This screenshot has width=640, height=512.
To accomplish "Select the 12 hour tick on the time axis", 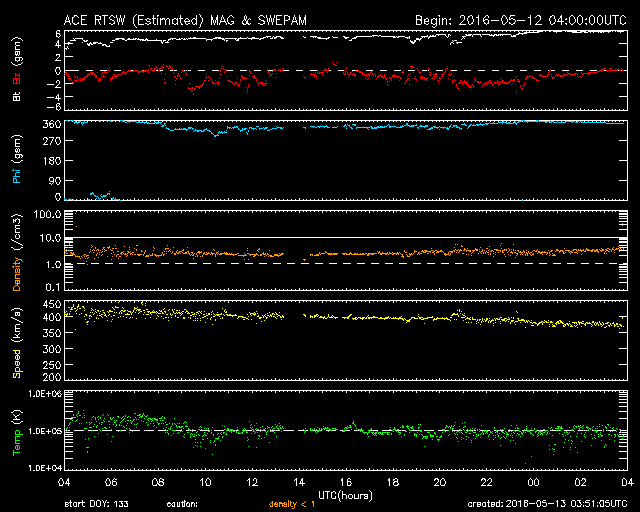I will [x=253, y=482].
